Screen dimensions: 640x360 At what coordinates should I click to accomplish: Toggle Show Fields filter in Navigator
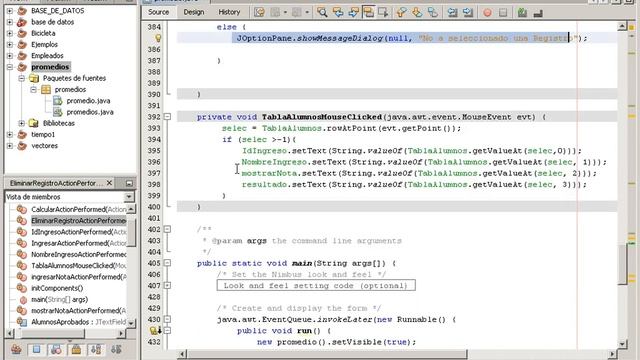pyautogui.click(x=36, y=349)
